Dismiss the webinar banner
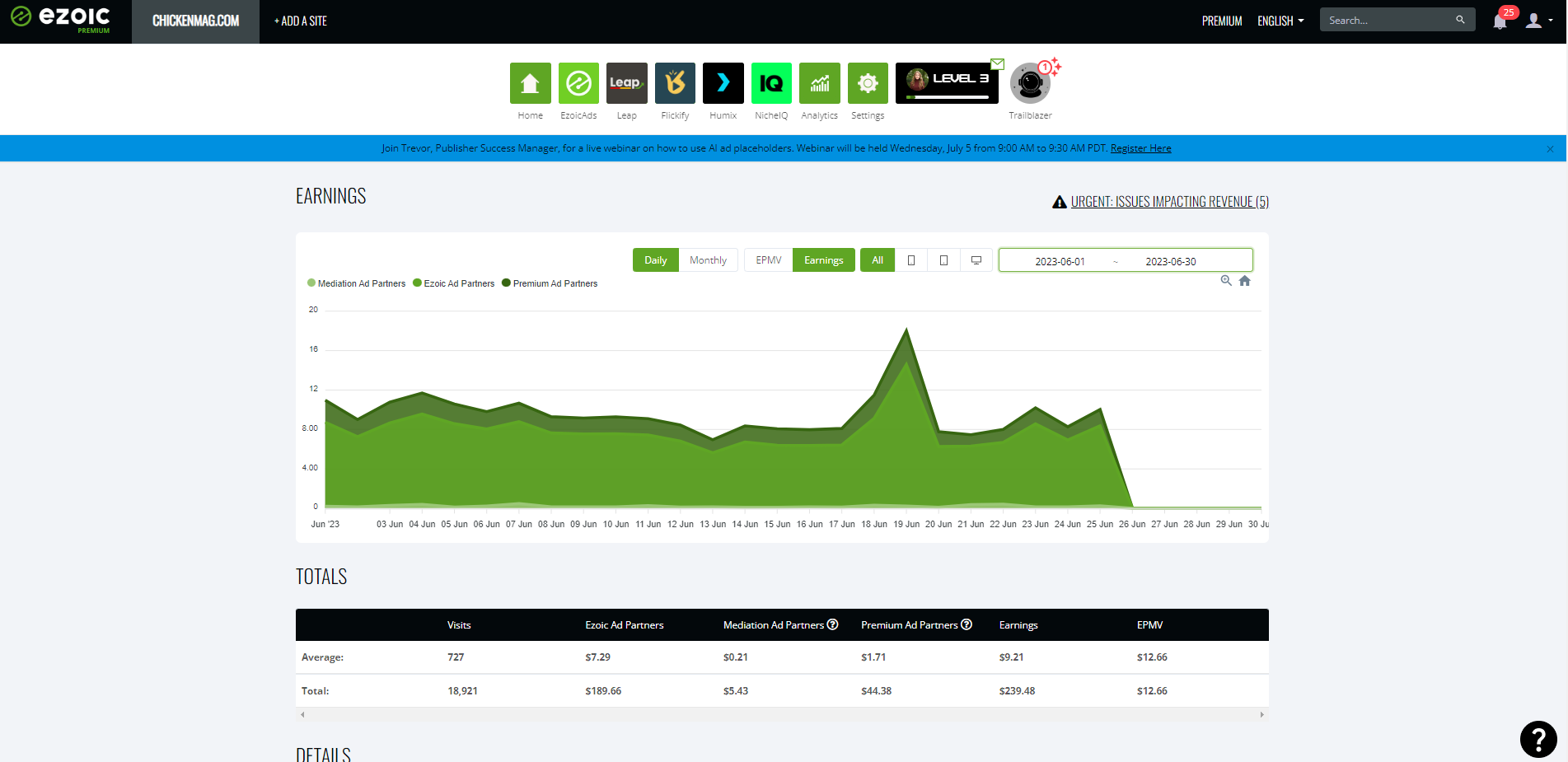 coord(1550,149)
